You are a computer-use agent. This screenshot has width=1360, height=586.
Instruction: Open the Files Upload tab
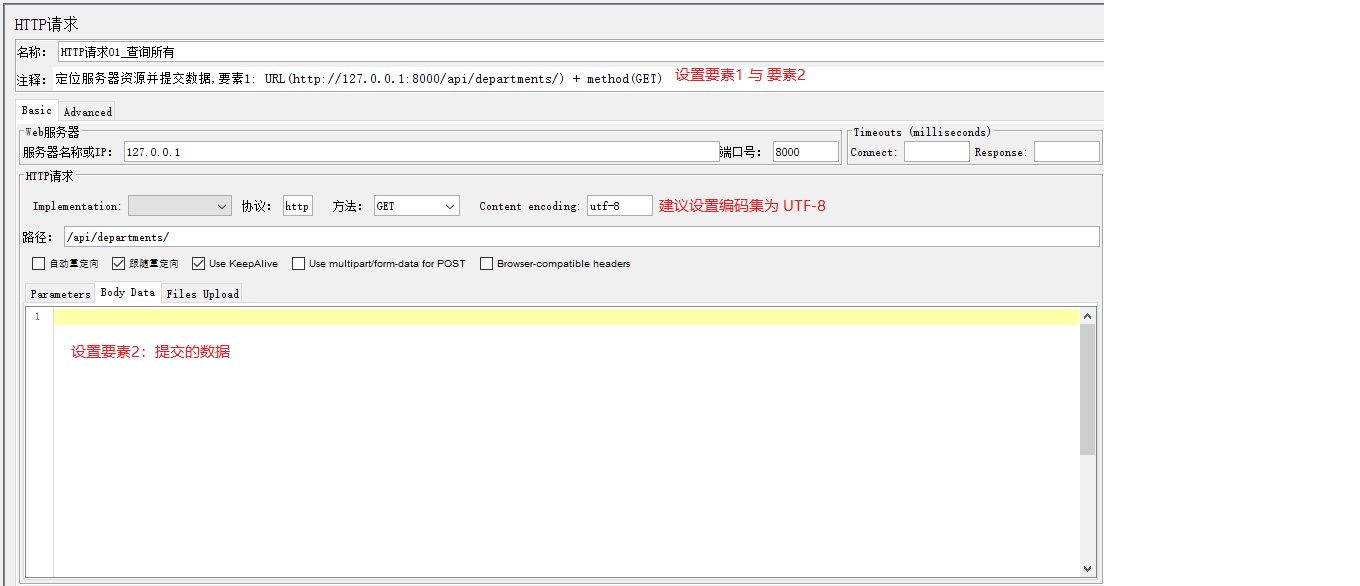[203, 294]
